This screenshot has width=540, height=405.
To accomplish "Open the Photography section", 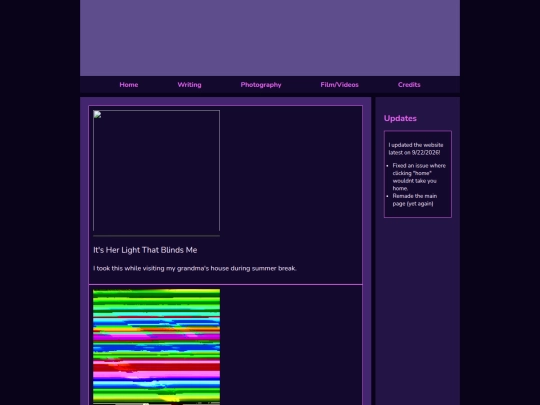I will 261,85.
